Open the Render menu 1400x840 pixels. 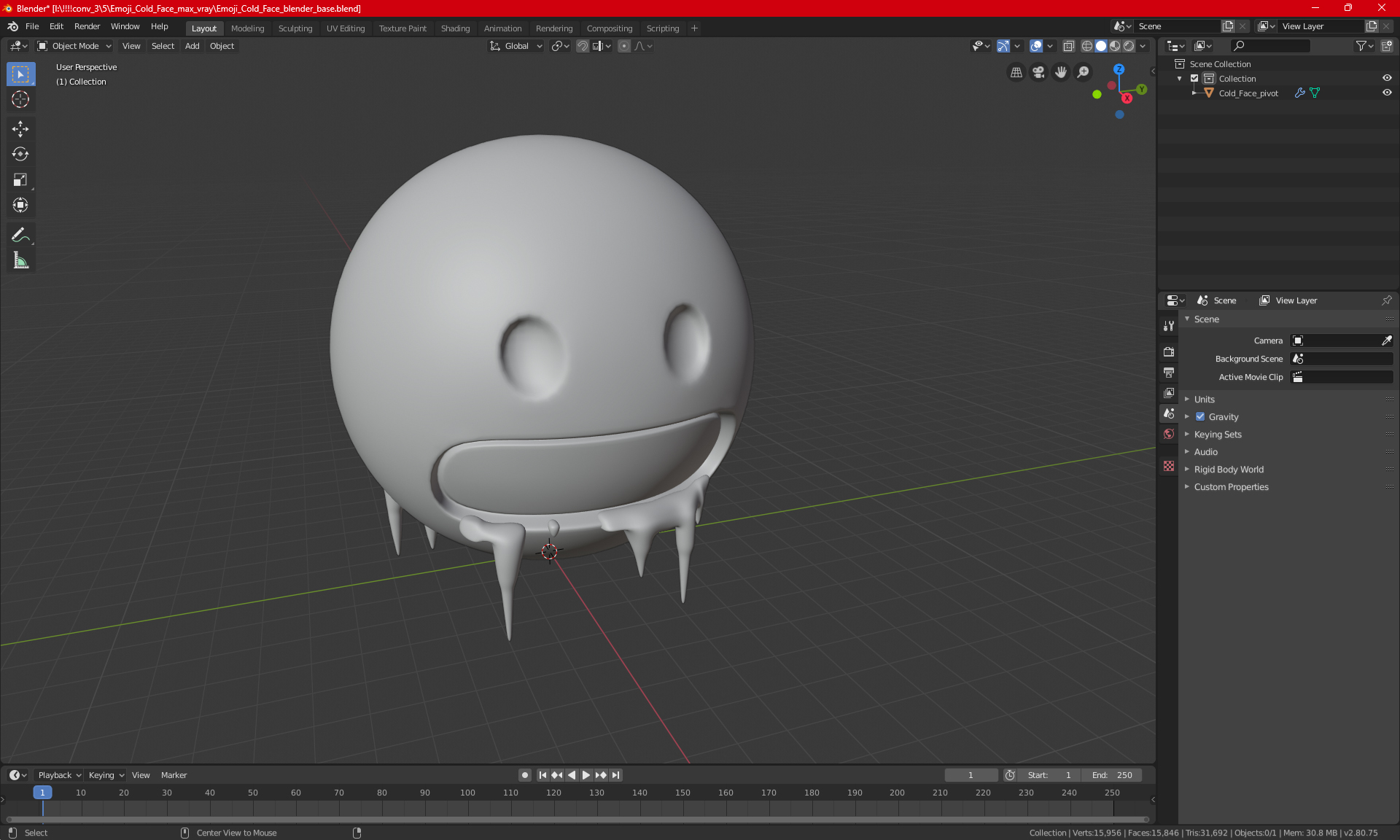87,26
